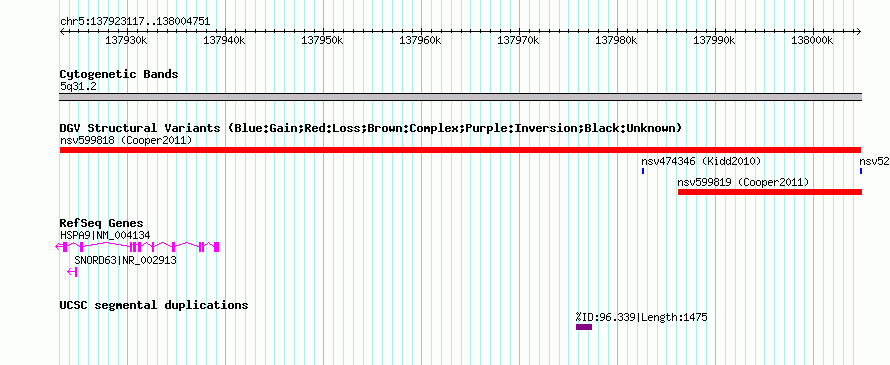This screenshot has width=890, height=365.
Task: Click the nsv599818 (Cooper2011) variant label
Action: pyautogui.click(x=126, y=140)
